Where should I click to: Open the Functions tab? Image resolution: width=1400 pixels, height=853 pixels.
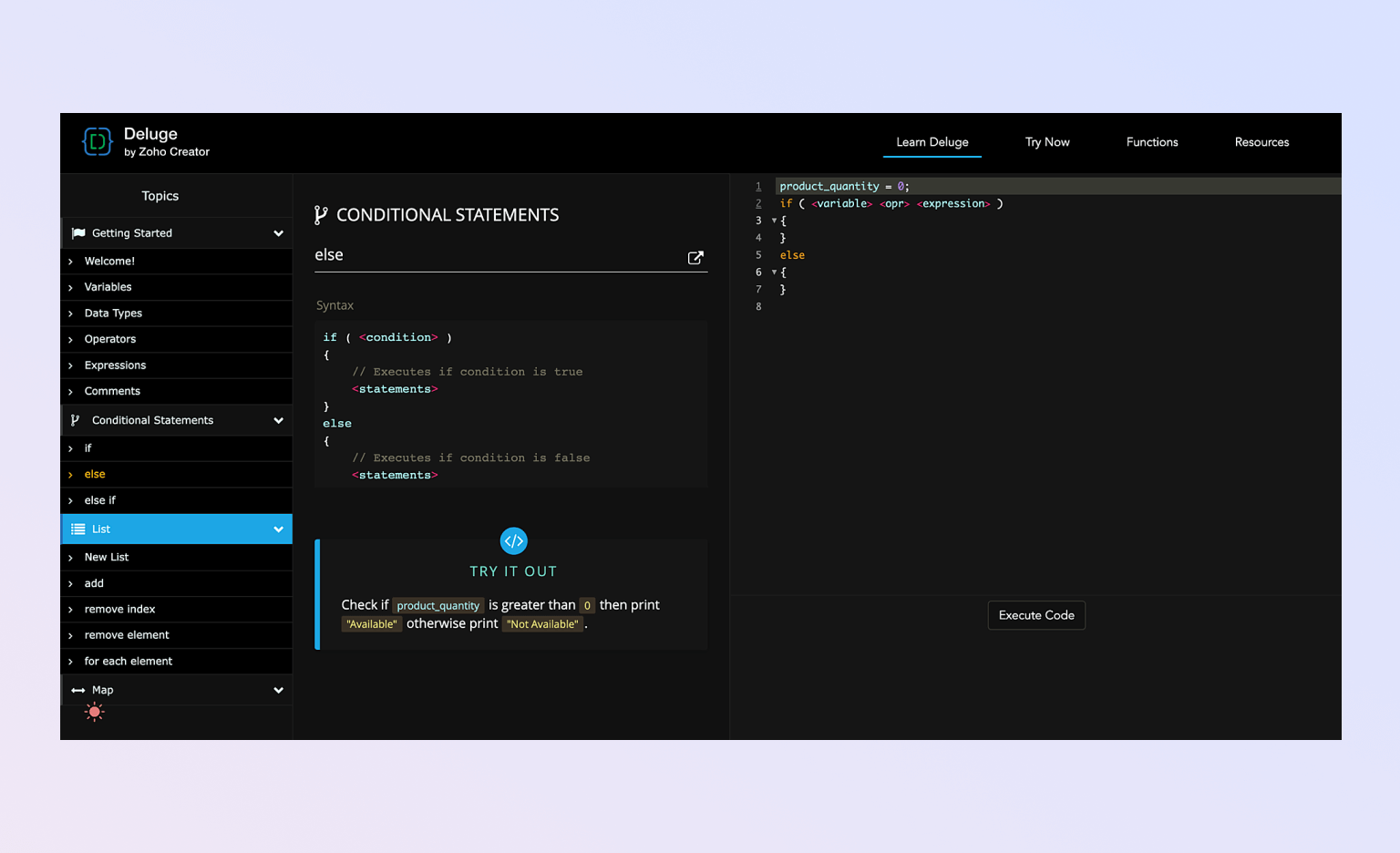(x=1151, y=142)
